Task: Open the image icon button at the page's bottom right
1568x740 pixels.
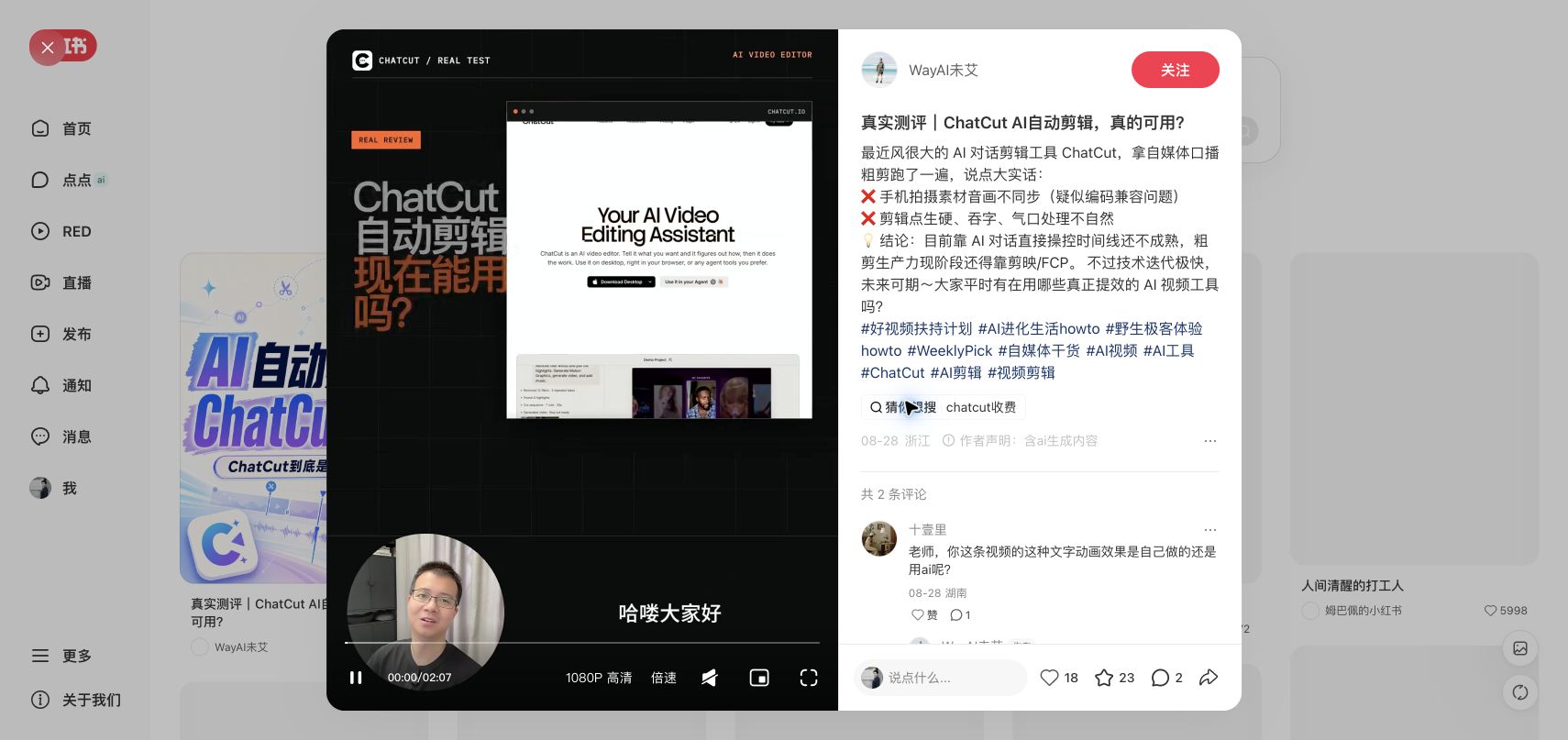Action: tap(1520, 648)
